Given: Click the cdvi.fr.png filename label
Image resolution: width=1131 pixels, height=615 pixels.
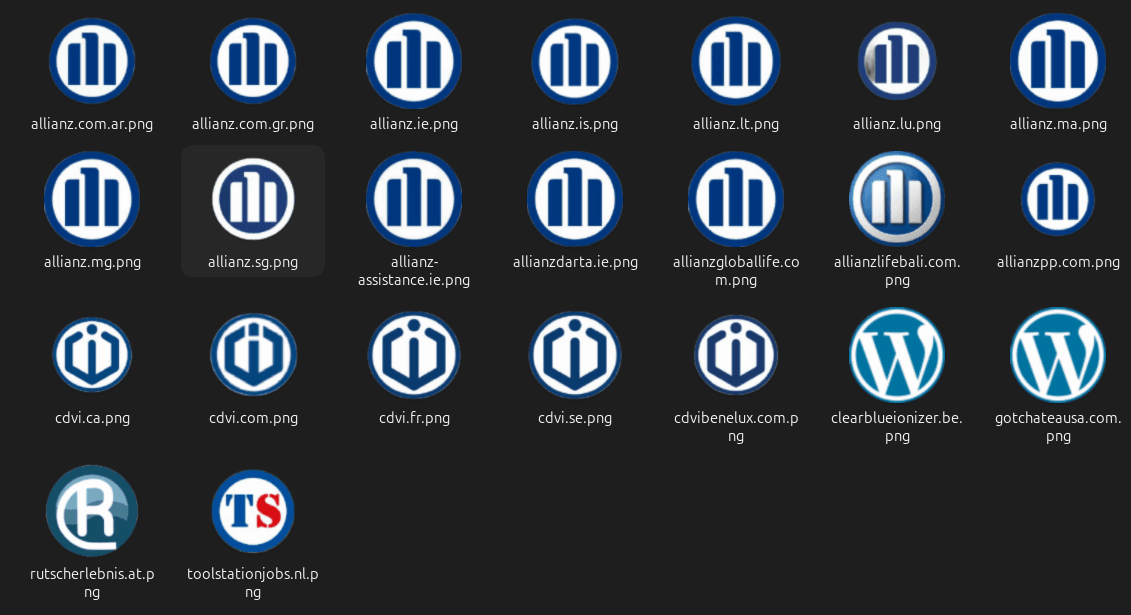Looking at the screenshot, I should coord(414,417).
